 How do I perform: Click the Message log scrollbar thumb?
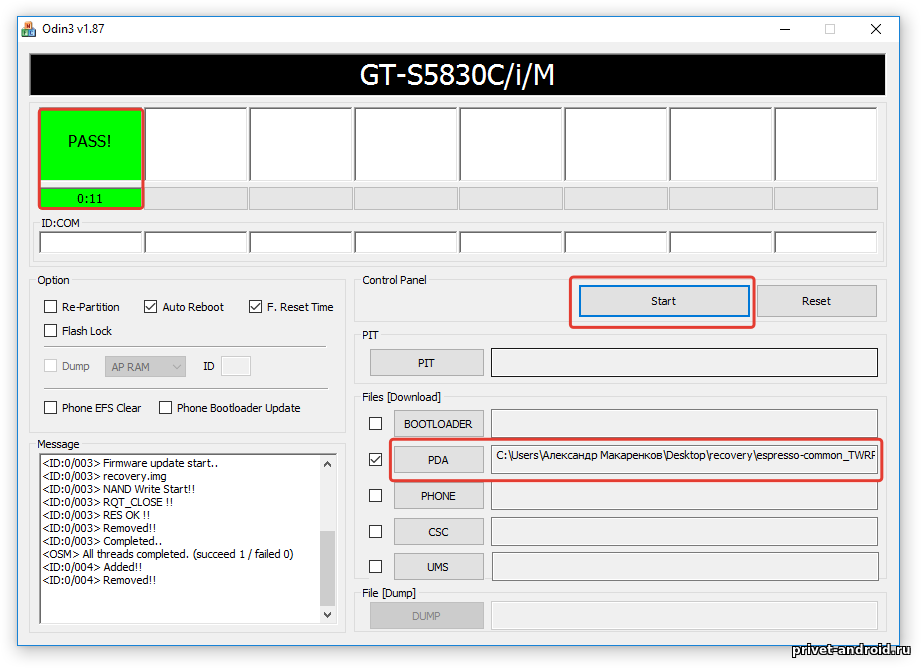pyautogui.click(x=328, y=568)
